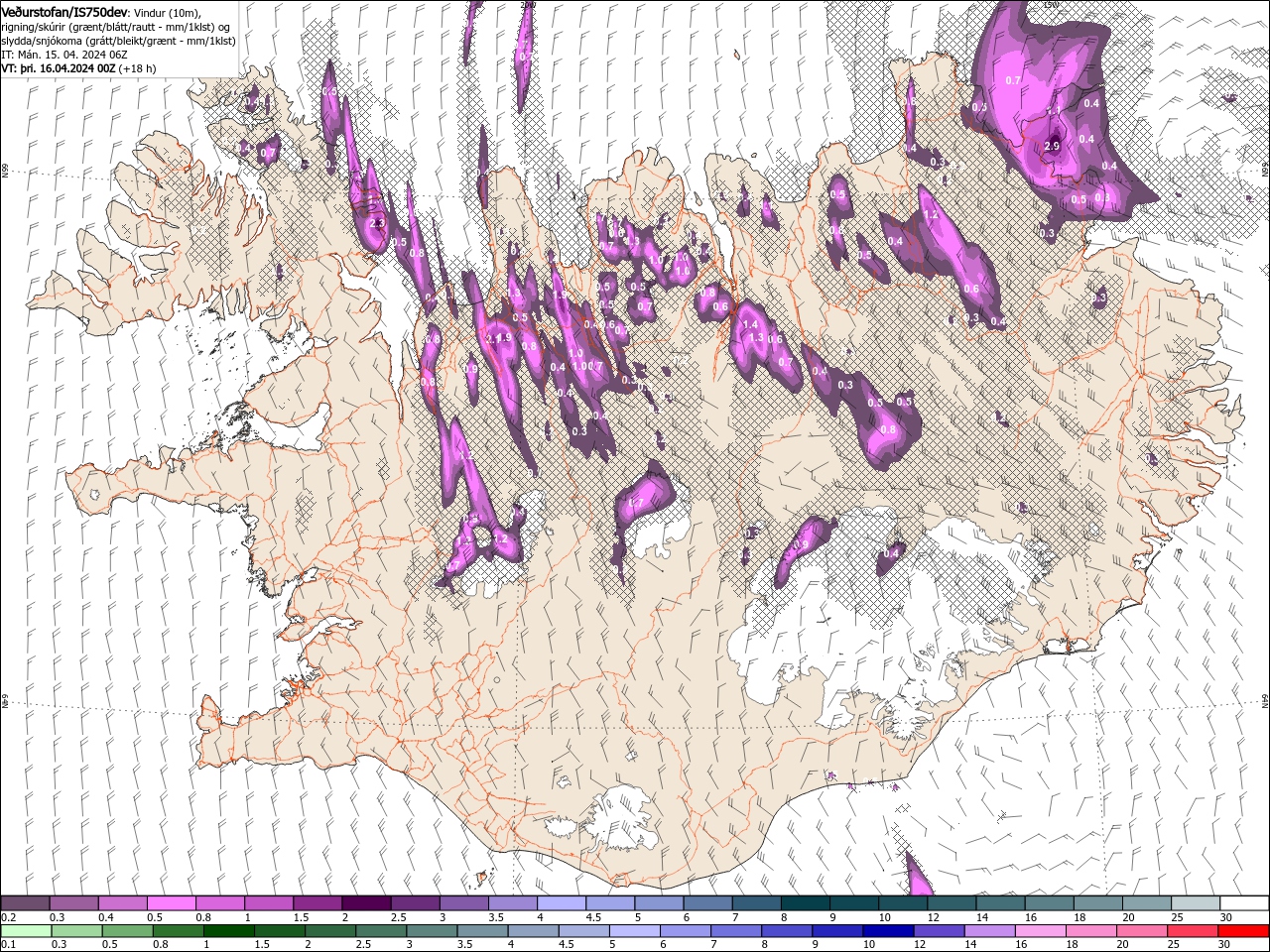
Task: Pick the upper-scale swatch starting at 20
Action: 1146,903
